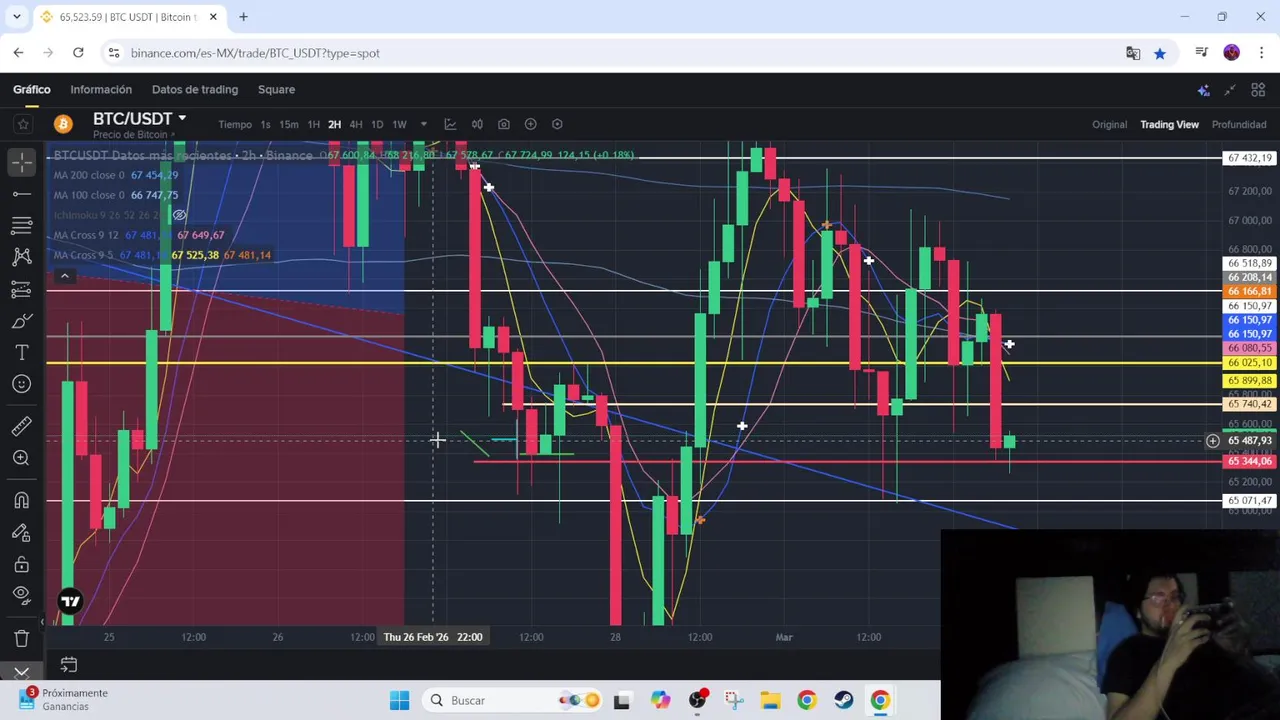This screenshot has height=720, width=1280.
Task: Expand more time intervals dropdown
Action: pyautogui.click(x=424, y=124)
